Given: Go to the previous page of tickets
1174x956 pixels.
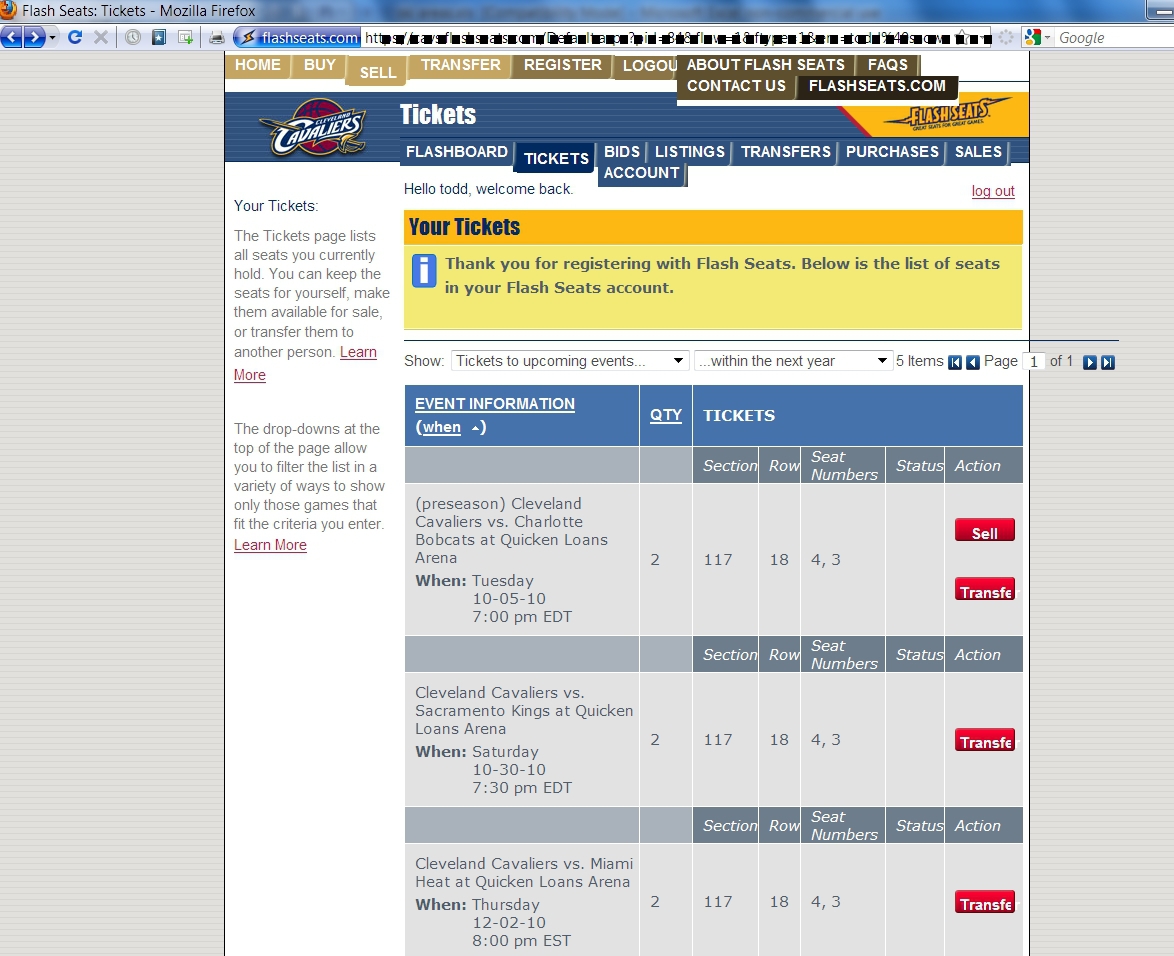Looking at the screenshot, I should pyautogui.click(x=973, y=362).
